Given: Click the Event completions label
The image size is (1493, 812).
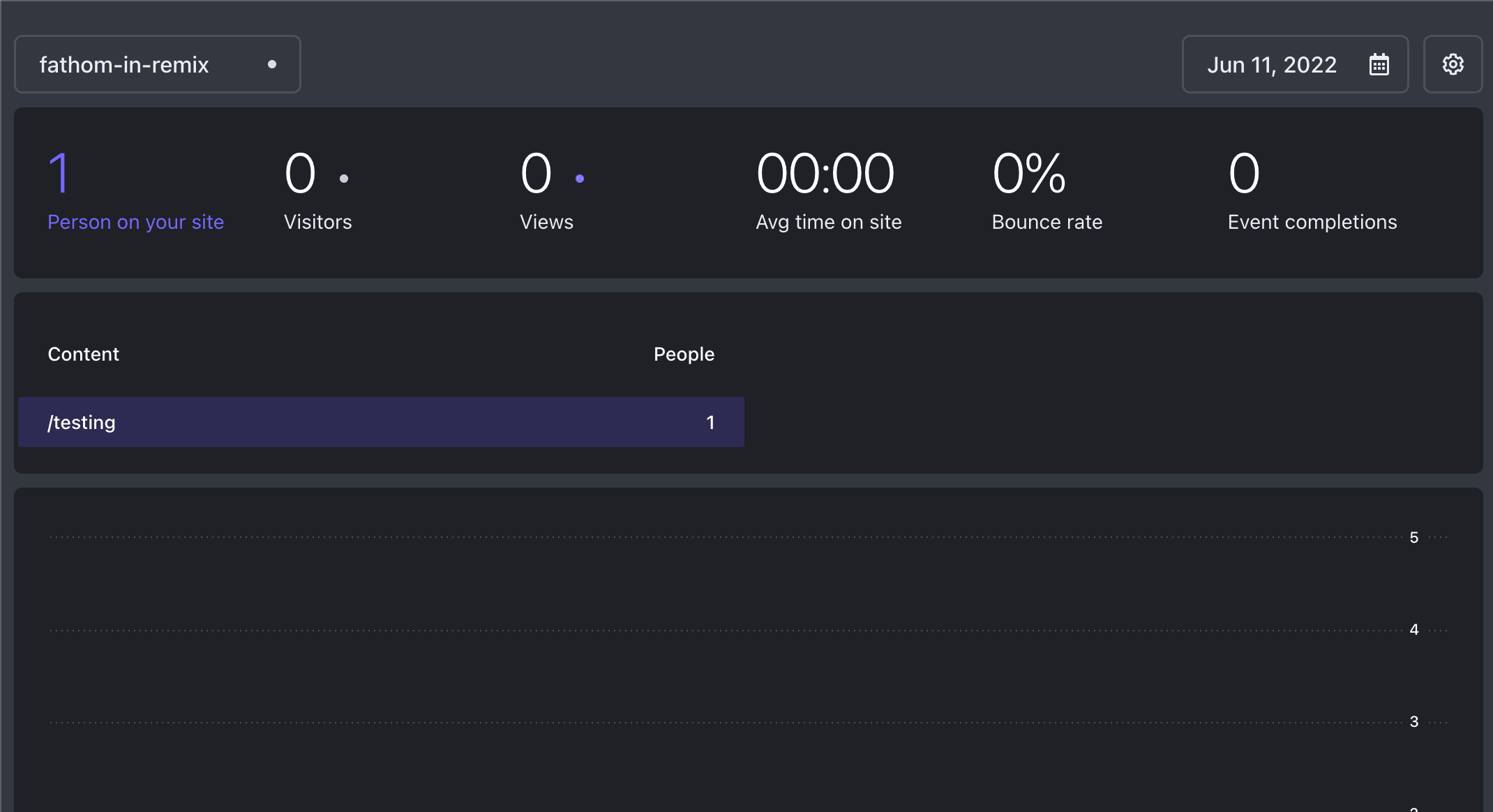Looking at the screenshot, I should point(1312,222).
